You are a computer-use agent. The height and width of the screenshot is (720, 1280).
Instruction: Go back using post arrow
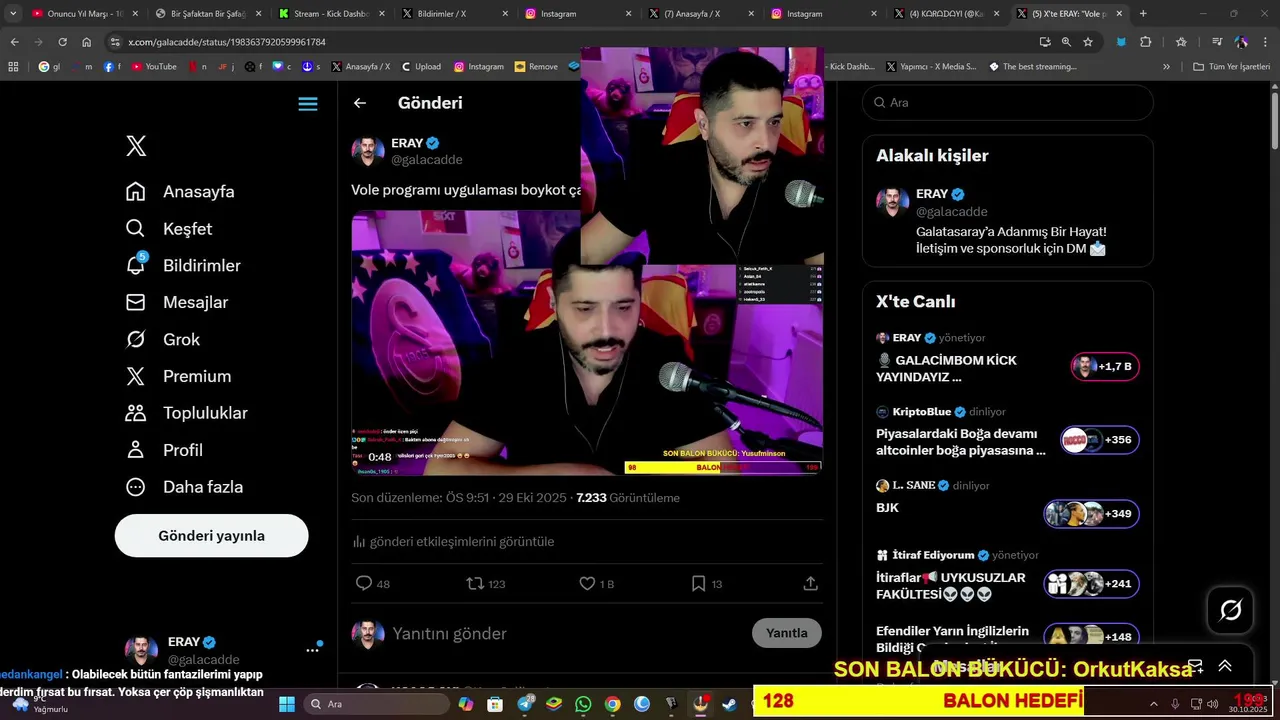[x=360, y=103]
